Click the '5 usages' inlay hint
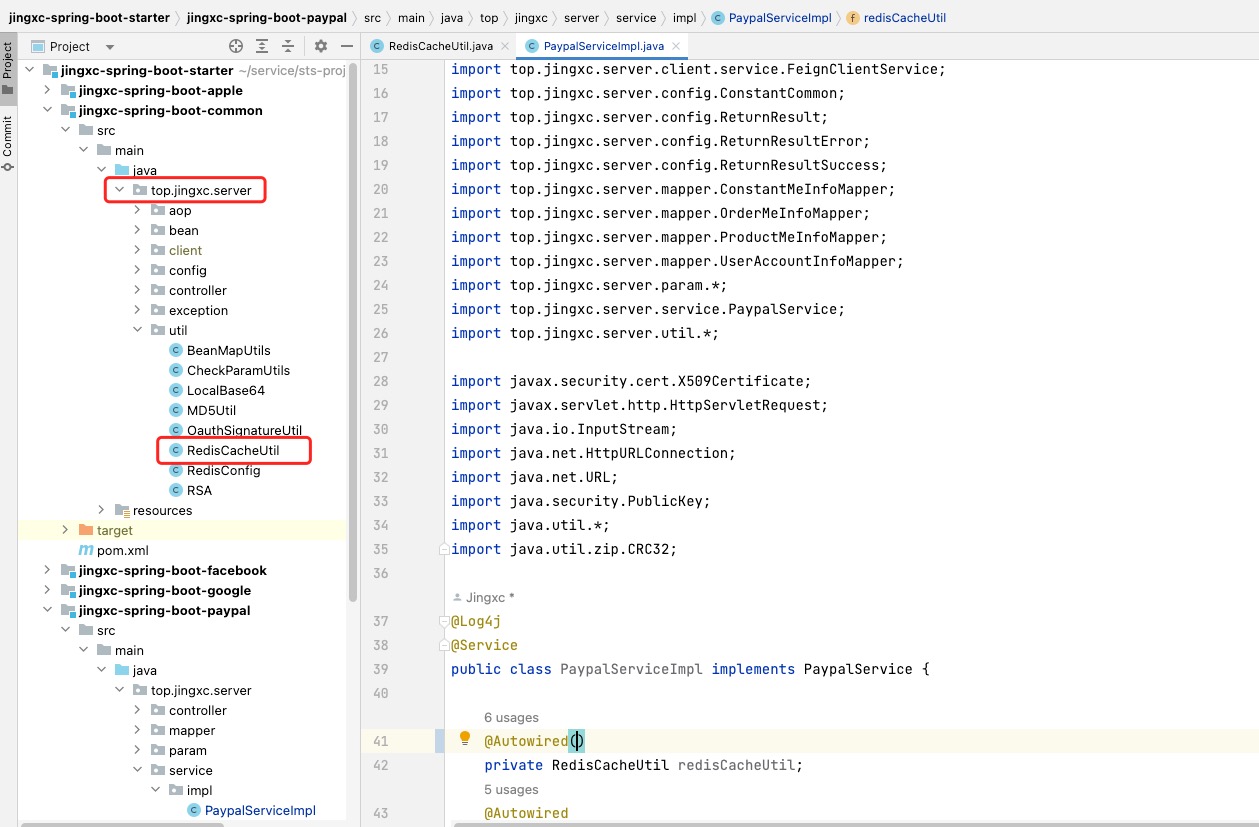The image size is (1259, 827). (511, 789)
